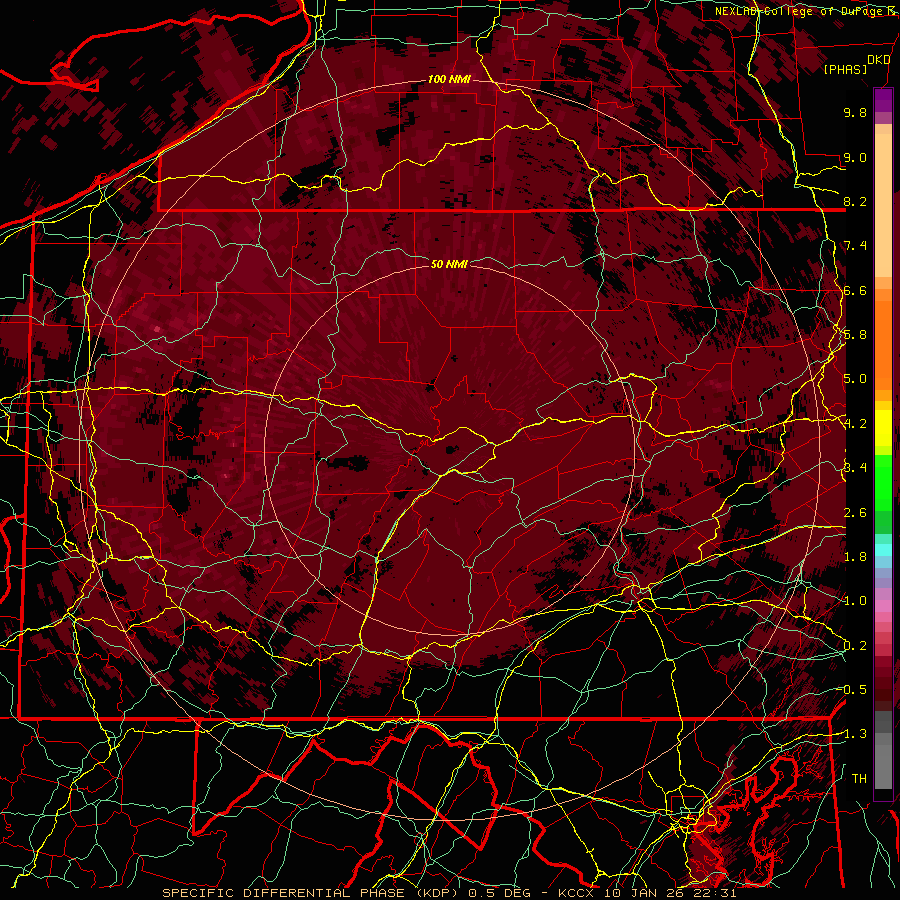Viewport: 900px width, 900px height.
Task: Click the 4.2 value on the color scale
Action: (855, 424)
